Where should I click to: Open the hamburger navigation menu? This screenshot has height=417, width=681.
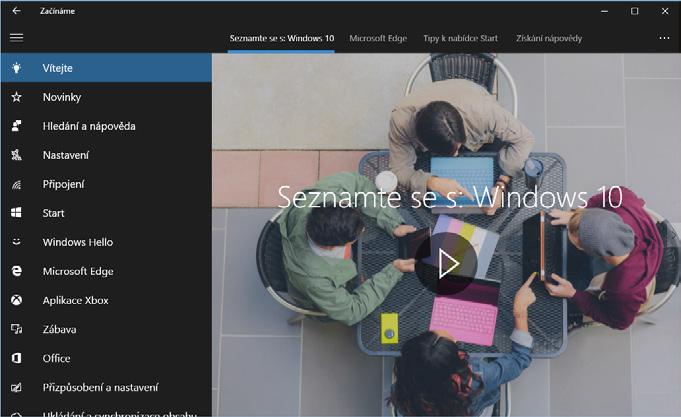(17, 38)
